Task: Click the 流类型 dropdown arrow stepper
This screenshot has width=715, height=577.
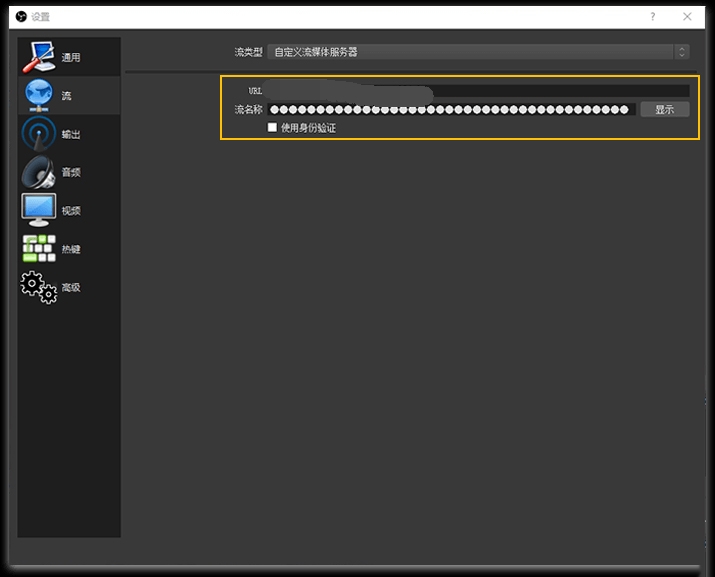Action: click(x=682, y=52)
